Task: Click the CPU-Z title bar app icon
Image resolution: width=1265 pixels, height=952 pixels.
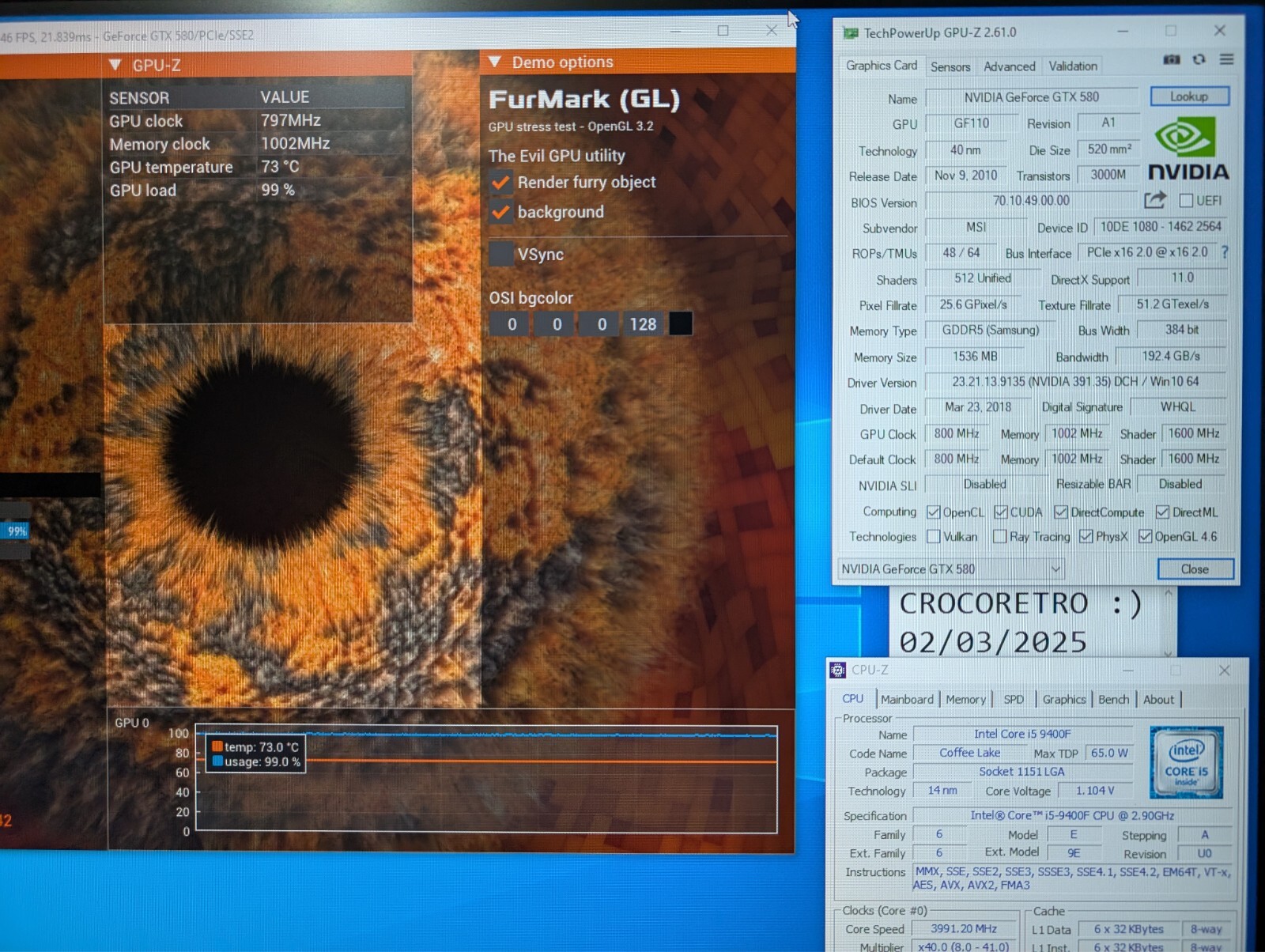Action: [837, 671]
